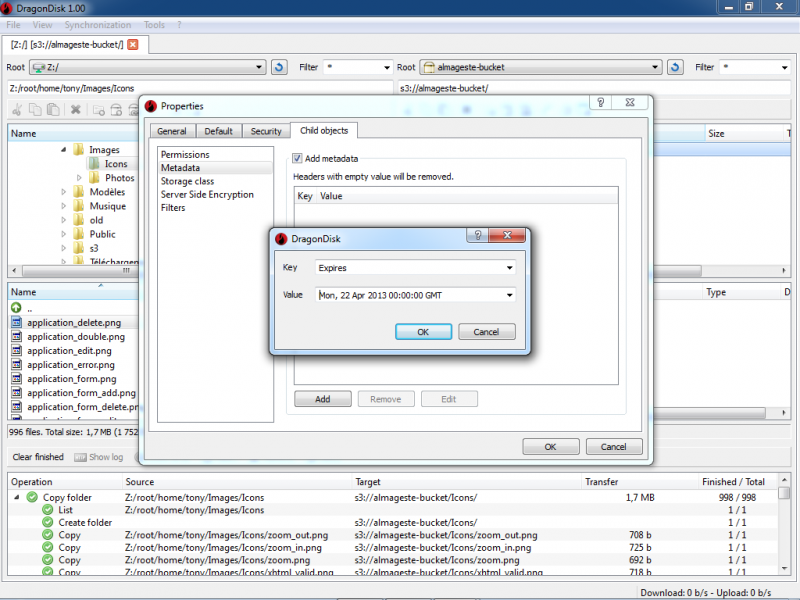Click the Delete X toolbar icon
800x600 pixels.
point(76,110)
